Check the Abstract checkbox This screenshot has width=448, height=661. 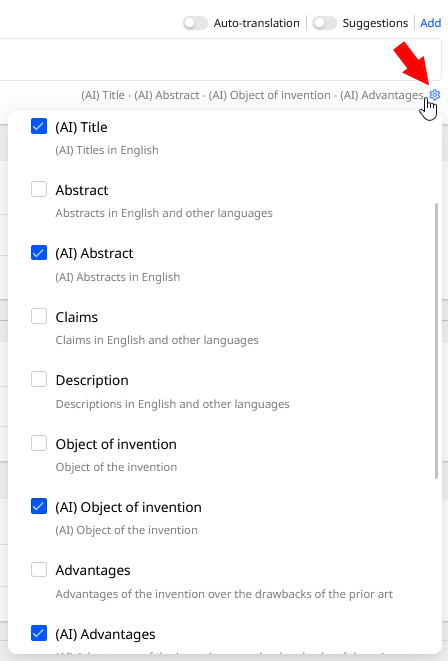pyautogui.click(x=39, y=189)
